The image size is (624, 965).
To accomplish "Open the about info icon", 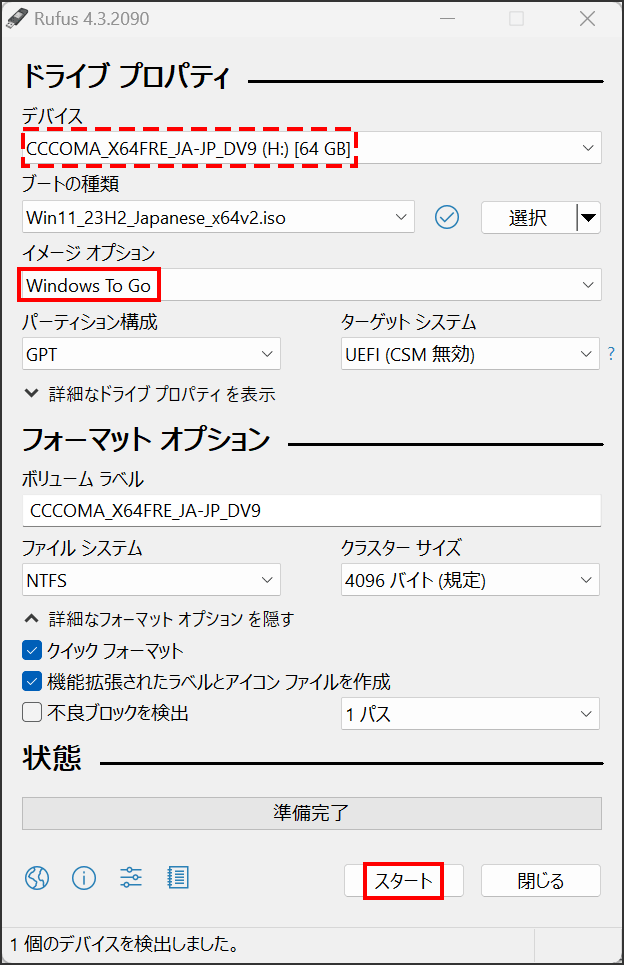I will click(84, 878).
